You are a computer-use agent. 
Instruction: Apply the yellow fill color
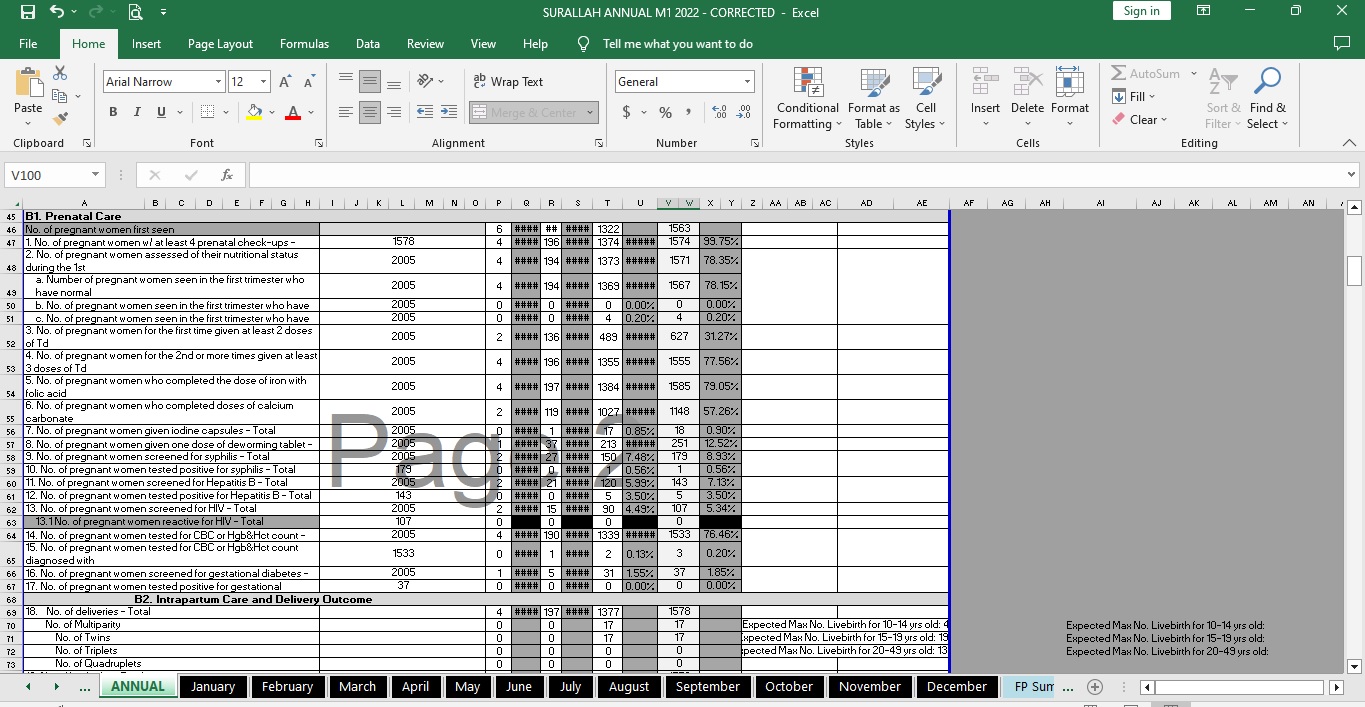click(x=254, y=112)
